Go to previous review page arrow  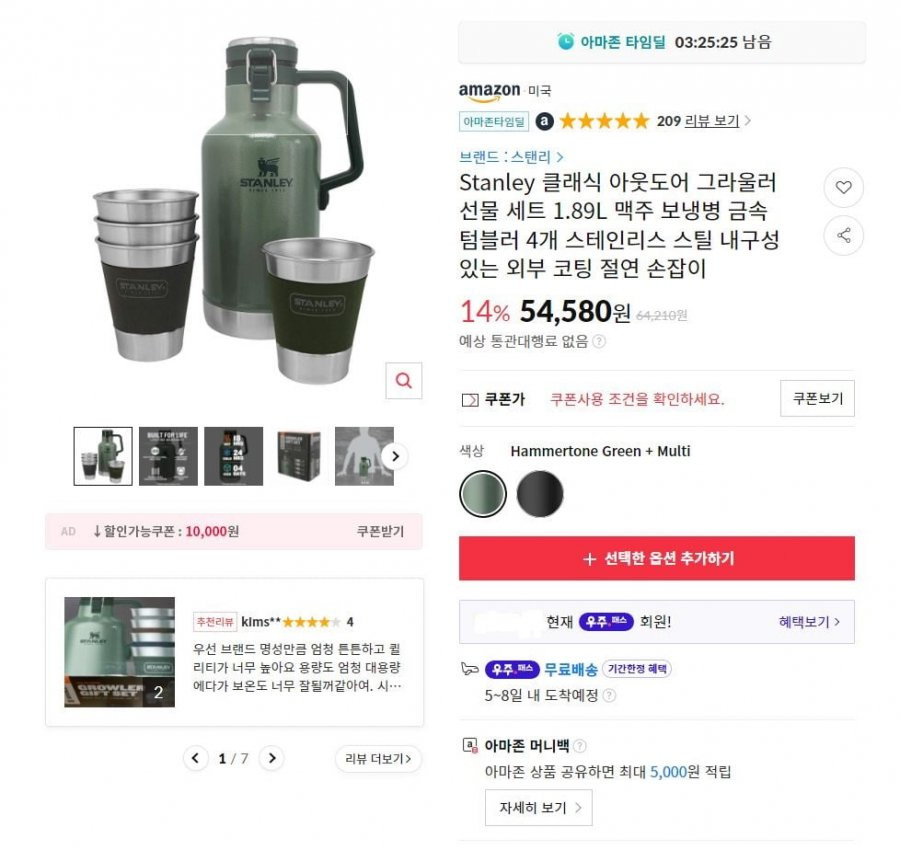pos(196,758)
